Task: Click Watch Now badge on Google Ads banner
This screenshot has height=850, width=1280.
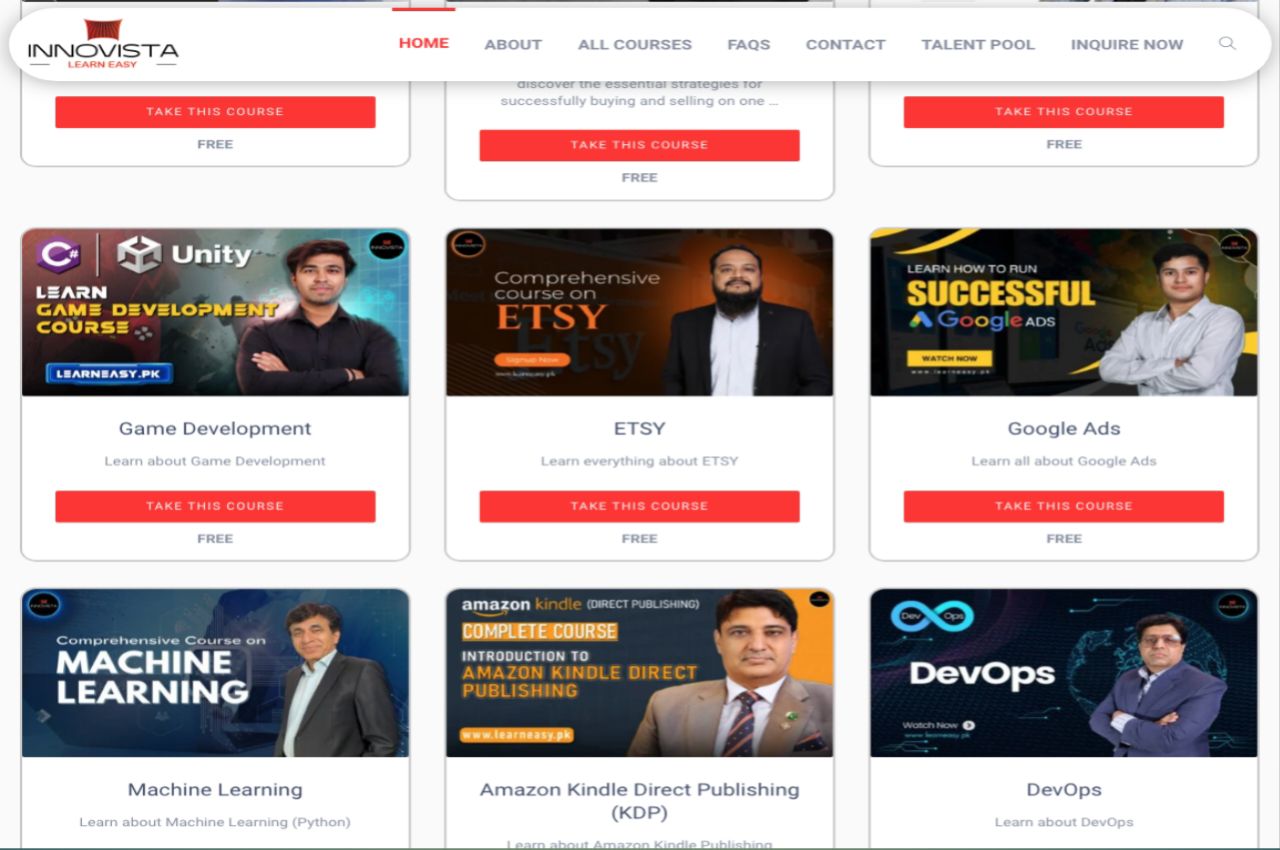Action: tap(949, 358)
